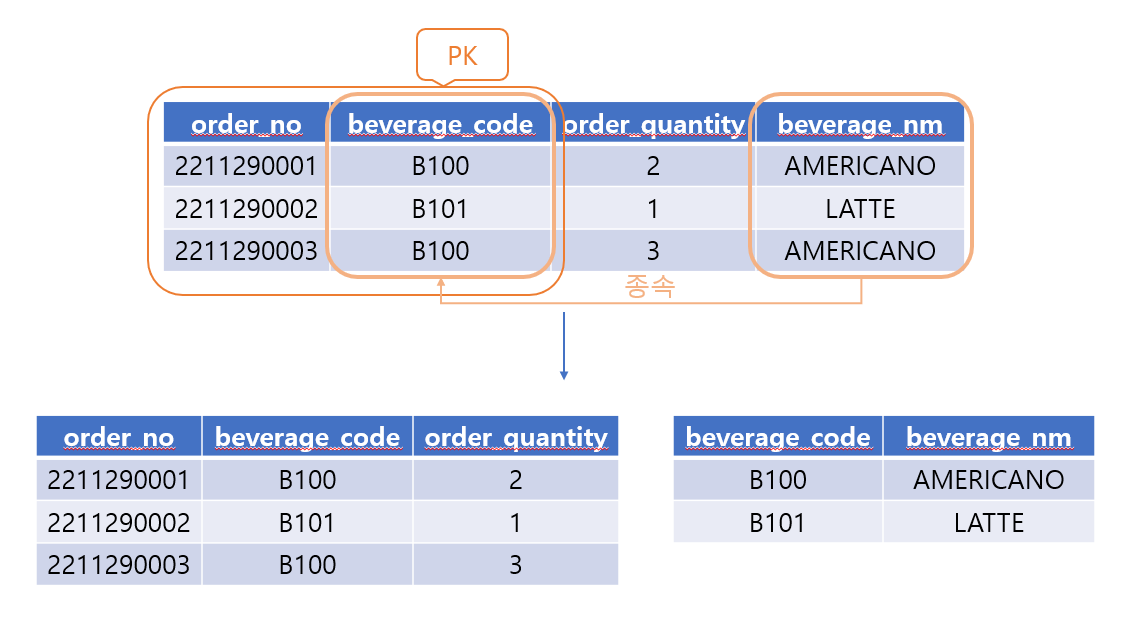Click B101 cell in the two-column table

(x=777, y=522)
